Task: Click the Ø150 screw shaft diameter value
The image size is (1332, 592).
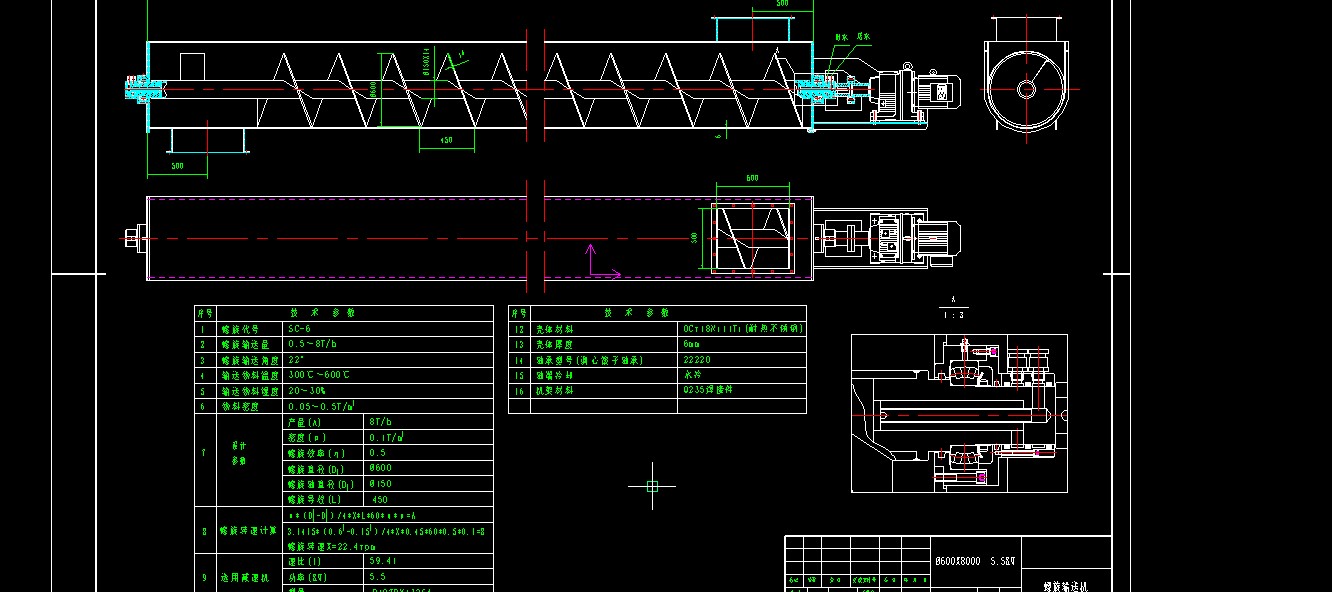Action: tap(380, 483)
